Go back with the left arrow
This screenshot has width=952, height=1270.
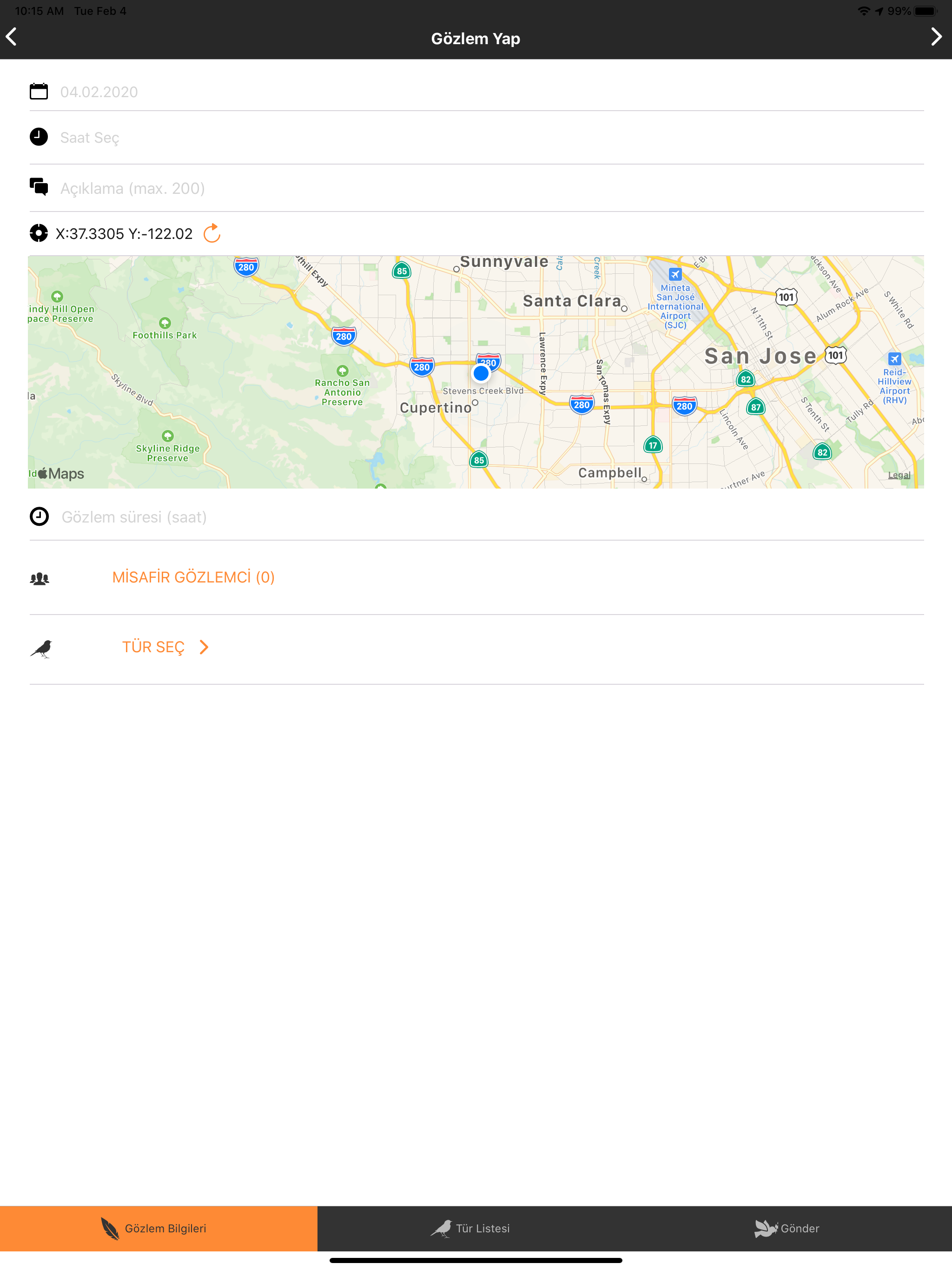(x=12, y=37)
